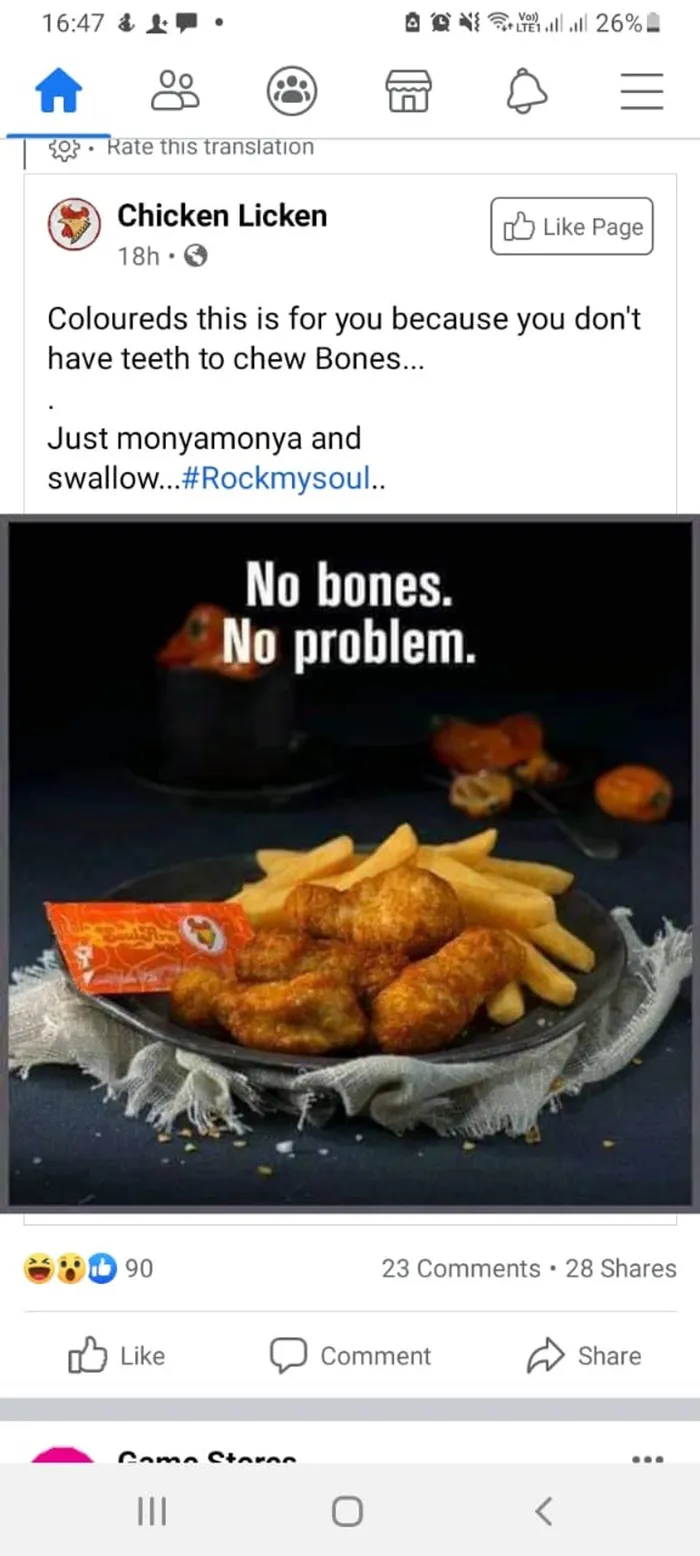Comment on the Chicken Licken post
The height and width of the screenshot is (1556, 700).
point(350,1356)
